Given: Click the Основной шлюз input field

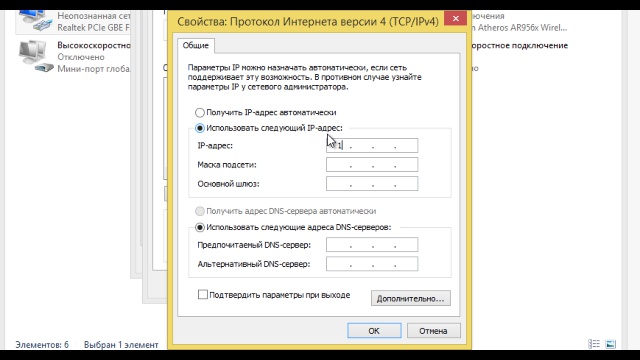Looking at the screenshot, I should click(372, 184).
